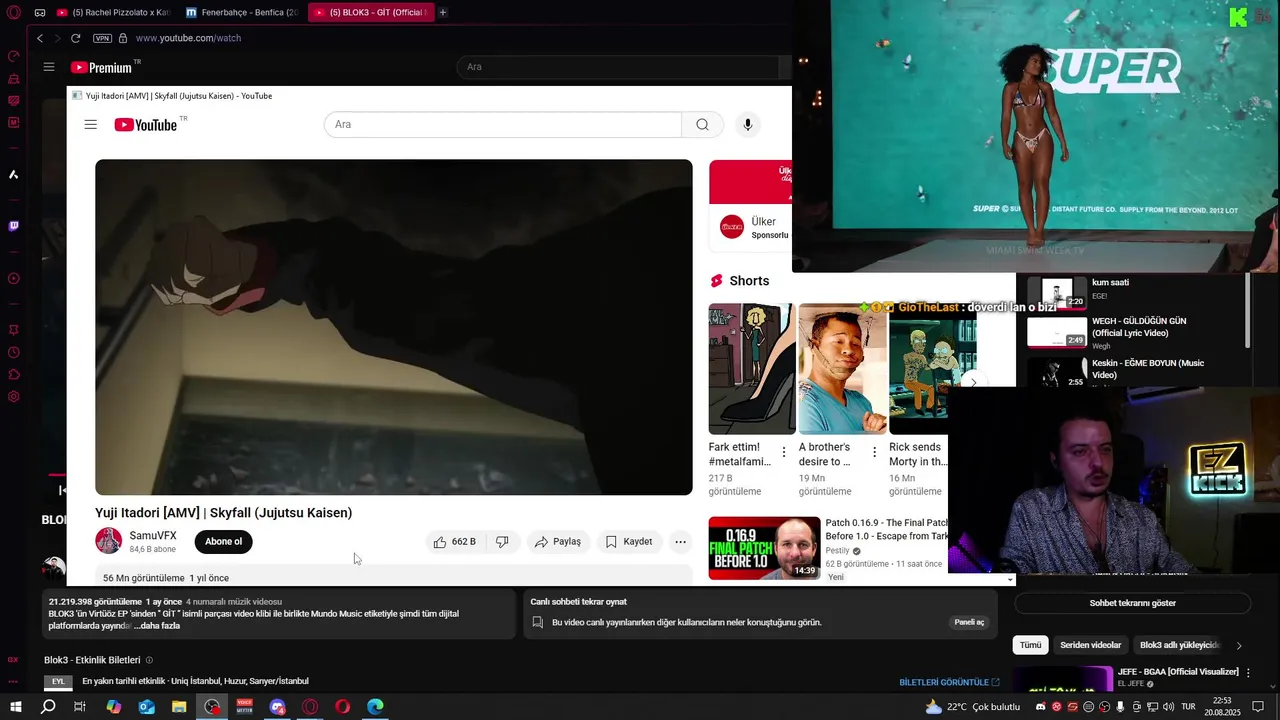Click the www.youtube.com/watch address bar

point(188,38)
